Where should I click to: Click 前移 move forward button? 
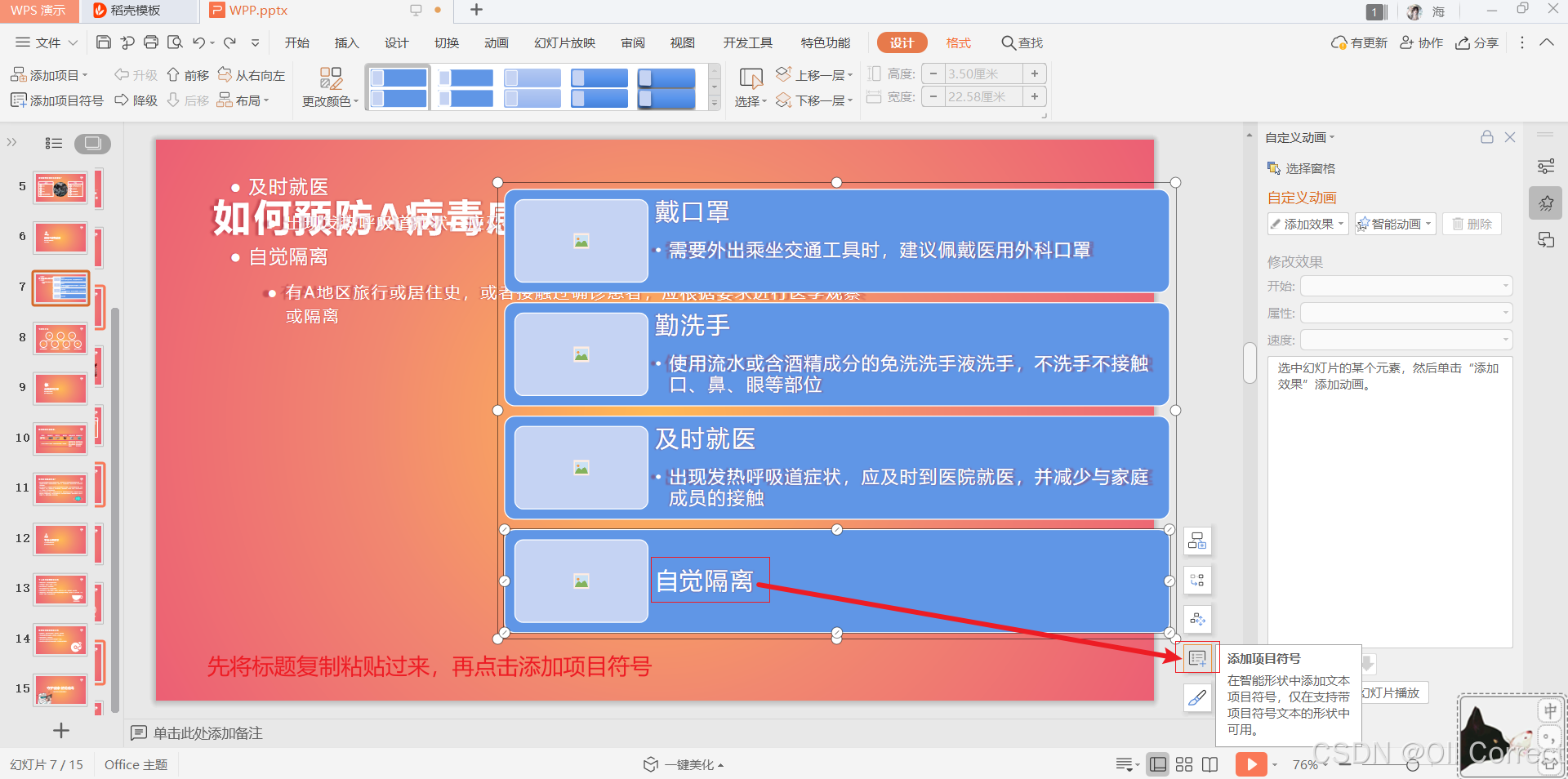(188, 75)
